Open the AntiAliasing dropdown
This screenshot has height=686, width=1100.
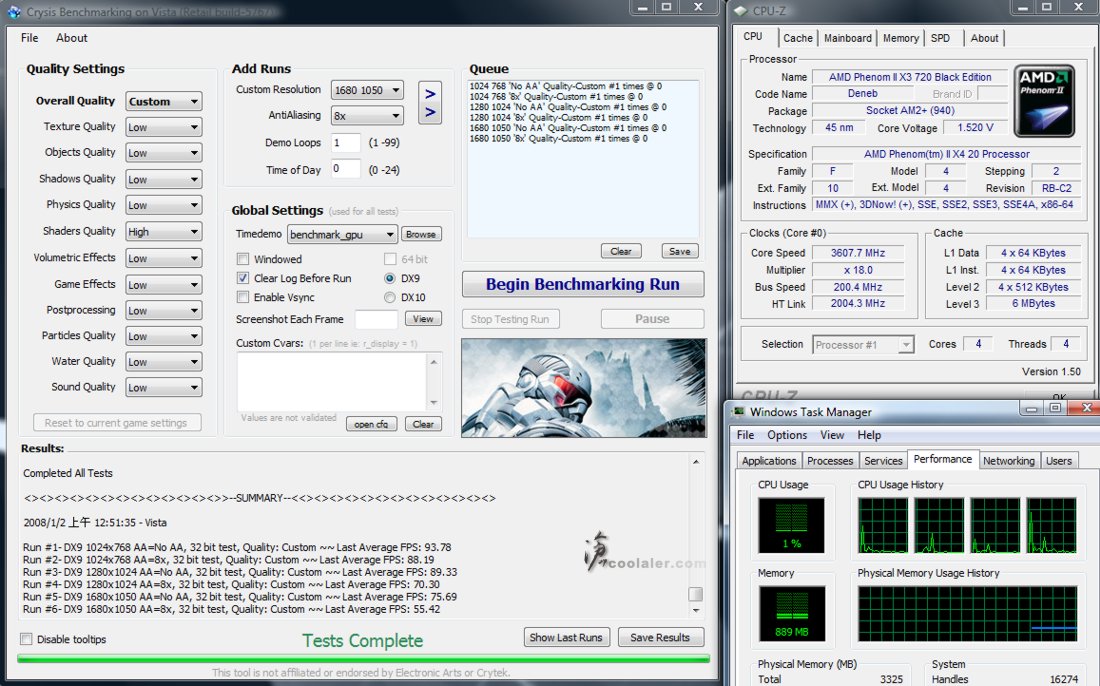point(367,115)
